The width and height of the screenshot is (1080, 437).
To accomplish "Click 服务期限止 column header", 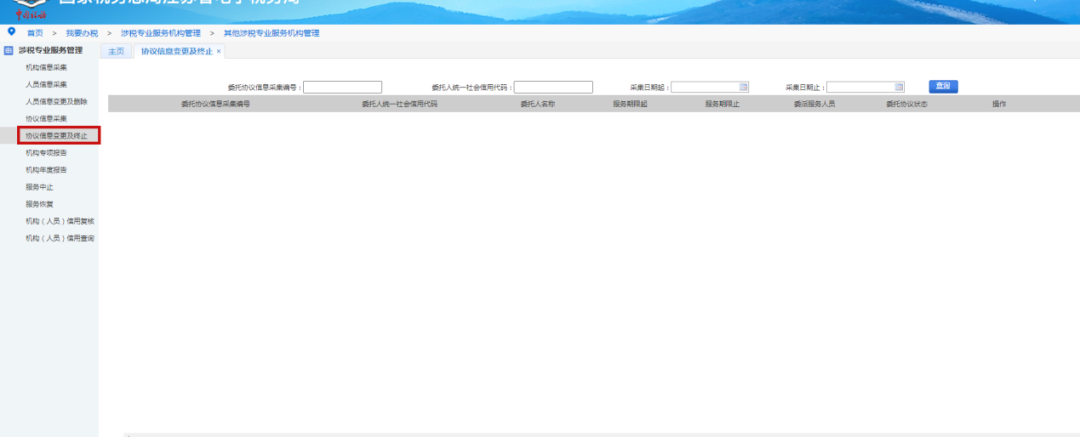I will point(722,104).
